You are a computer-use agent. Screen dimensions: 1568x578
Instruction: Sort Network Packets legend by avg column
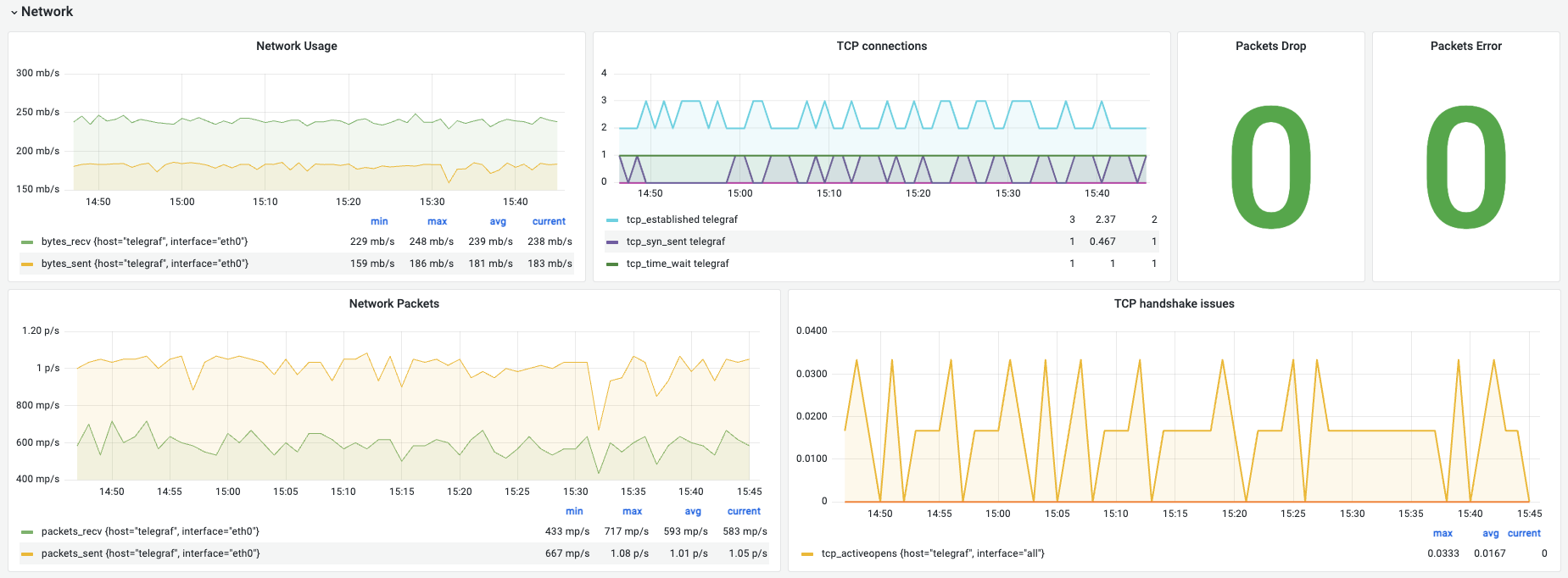[x=692, y=512]
